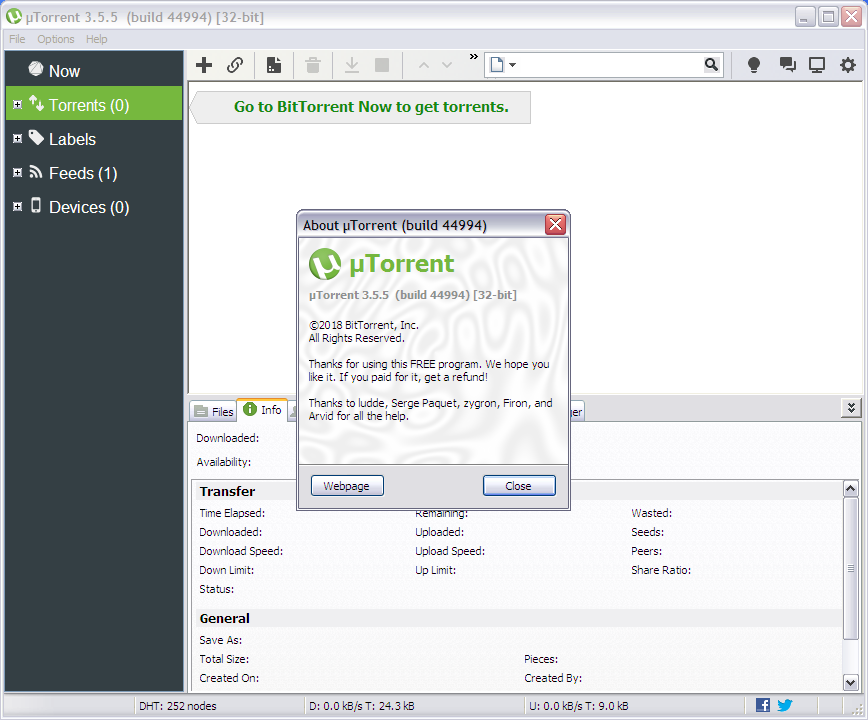Image resolution: width=868 pixels, height=720 pixels.
Task: Click the Transfer section header
Action: pyautogui.click(x=228, y=491)
